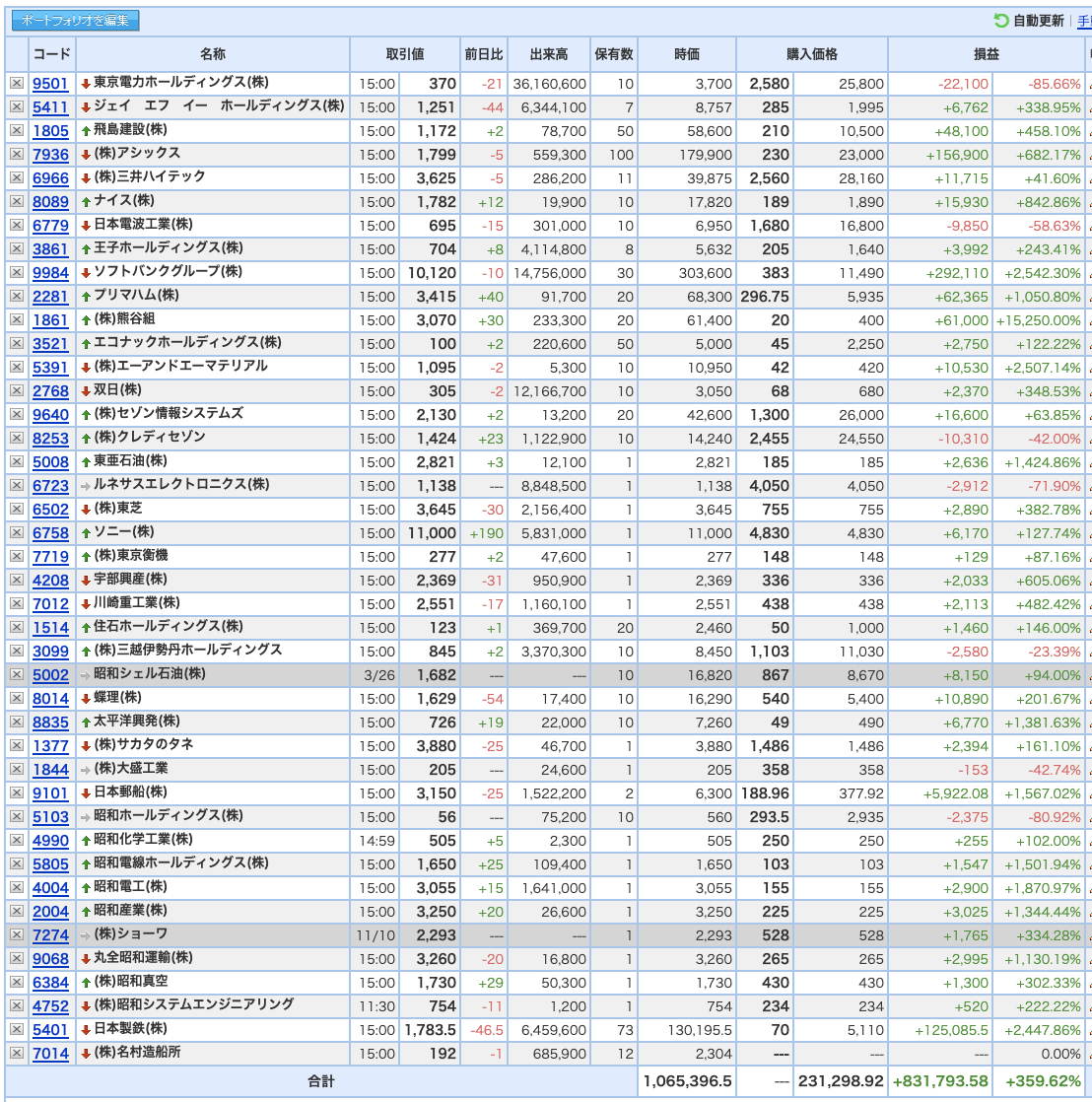Click the 購入価格 column header
The image size is (1092, 1102).
(x=812, y=54)
